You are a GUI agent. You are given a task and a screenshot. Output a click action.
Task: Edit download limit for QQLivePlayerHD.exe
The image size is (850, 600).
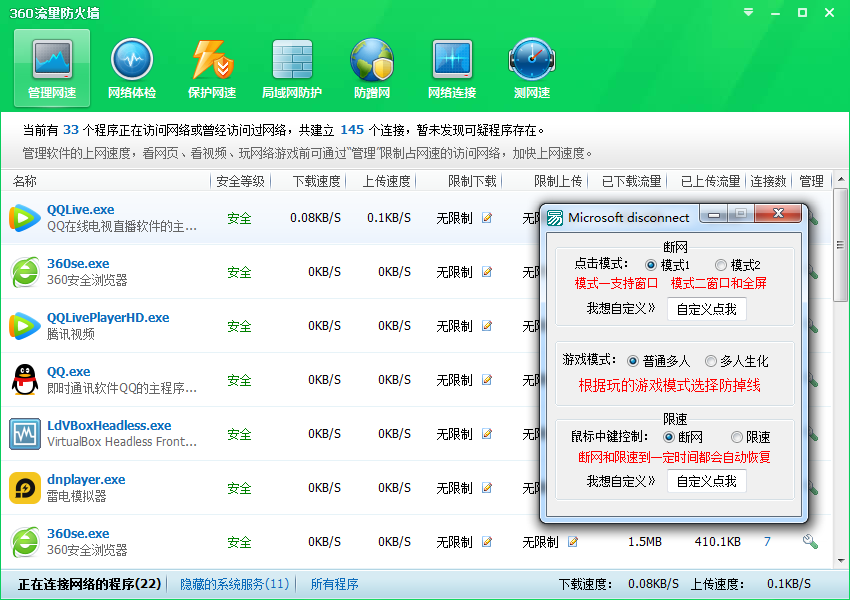pos(487,326)
